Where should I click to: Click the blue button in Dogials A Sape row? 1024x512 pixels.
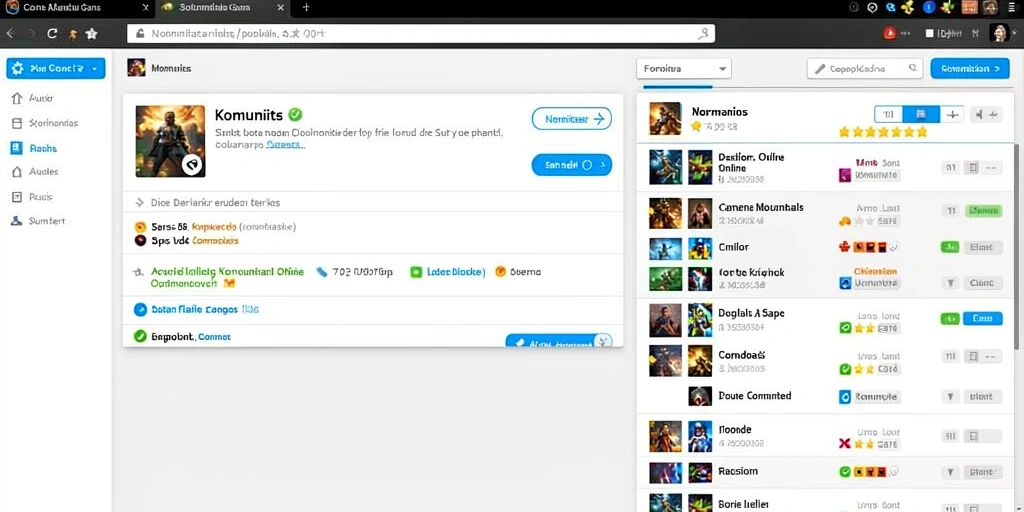coord(983,318)
